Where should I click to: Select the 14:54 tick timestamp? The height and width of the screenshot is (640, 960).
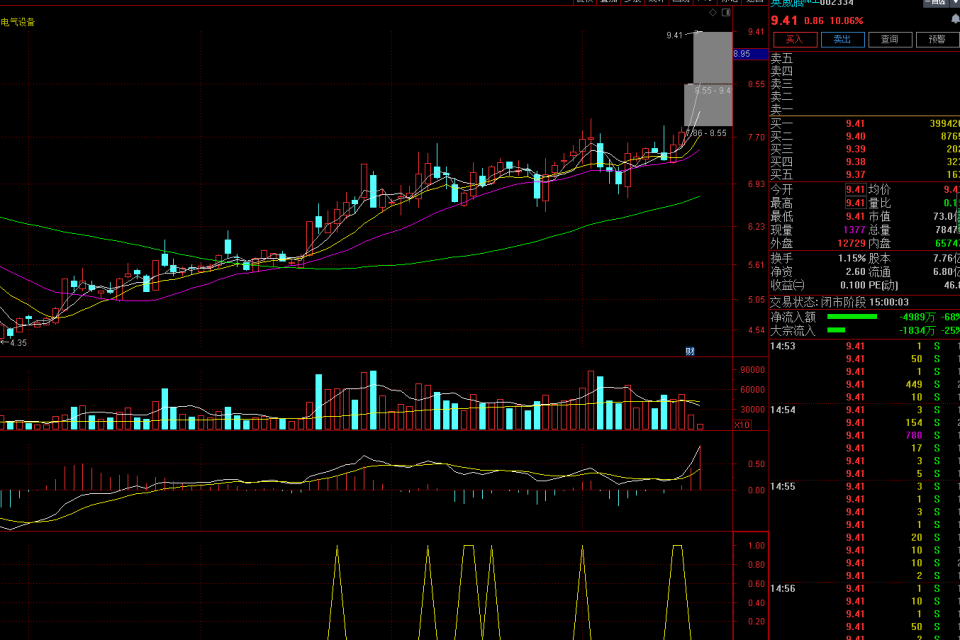click(x=782, y=410)
